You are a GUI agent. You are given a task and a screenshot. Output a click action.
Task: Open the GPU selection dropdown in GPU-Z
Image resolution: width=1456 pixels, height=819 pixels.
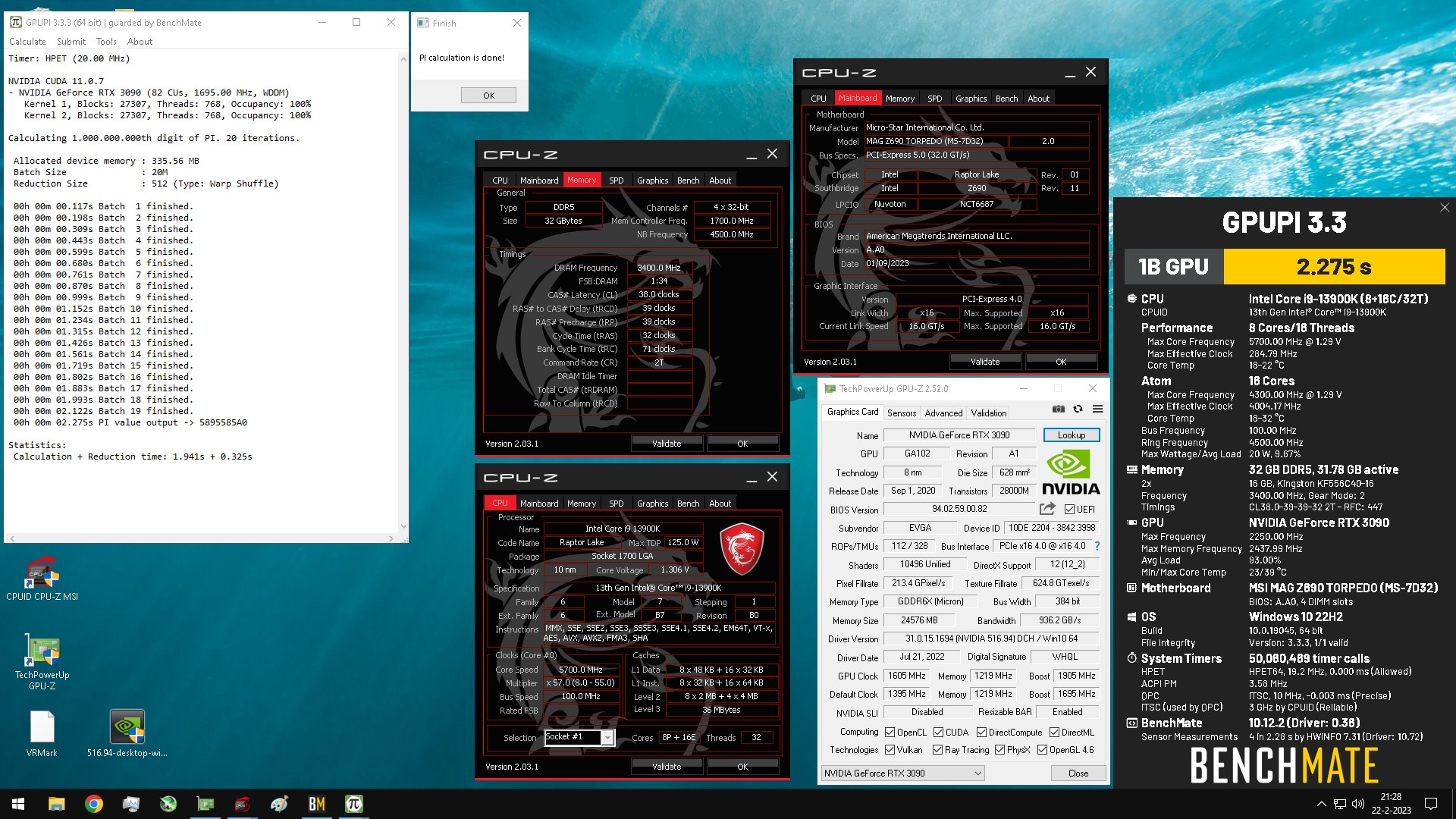click(902, 773)
